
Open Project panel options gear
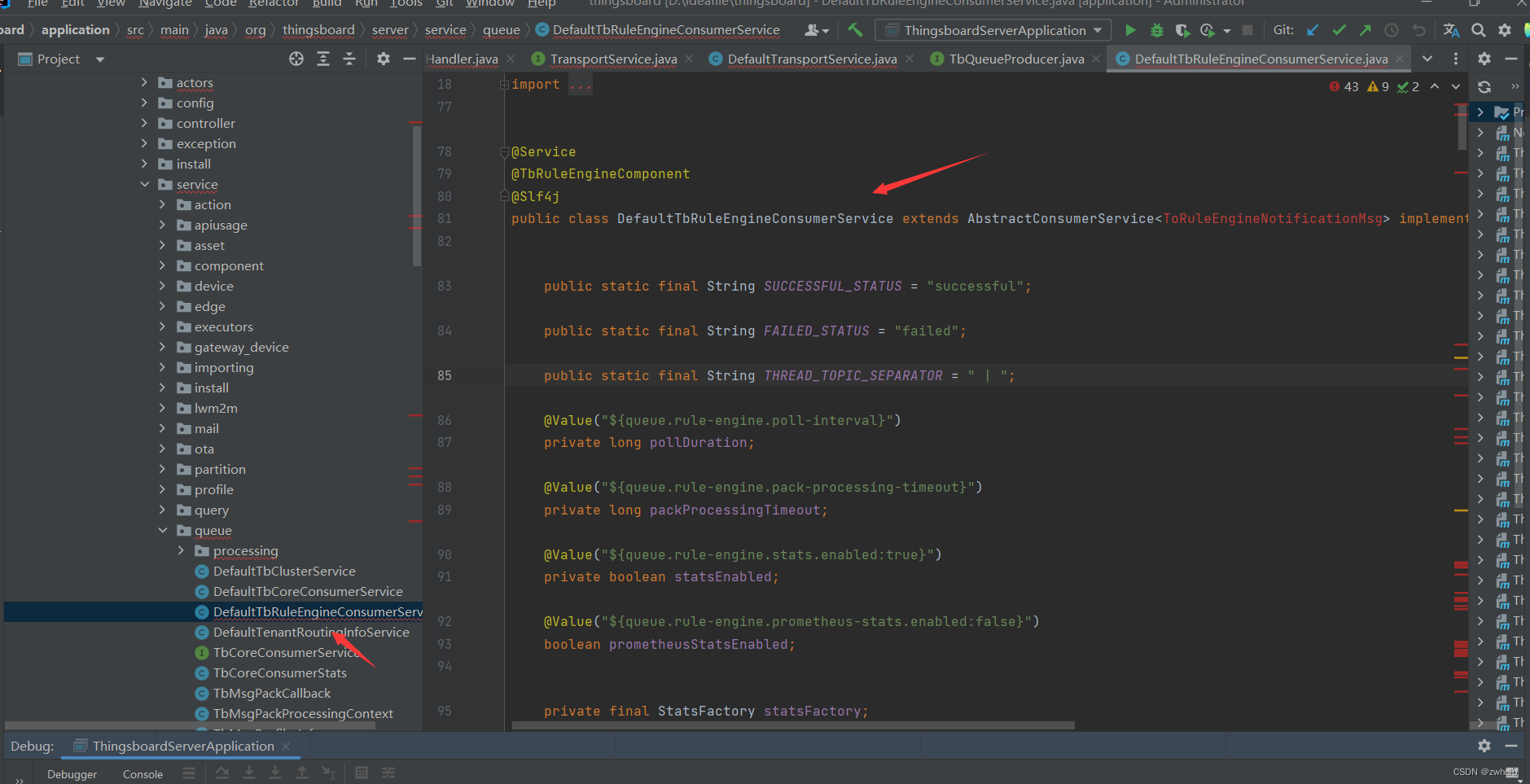(384, 59)
